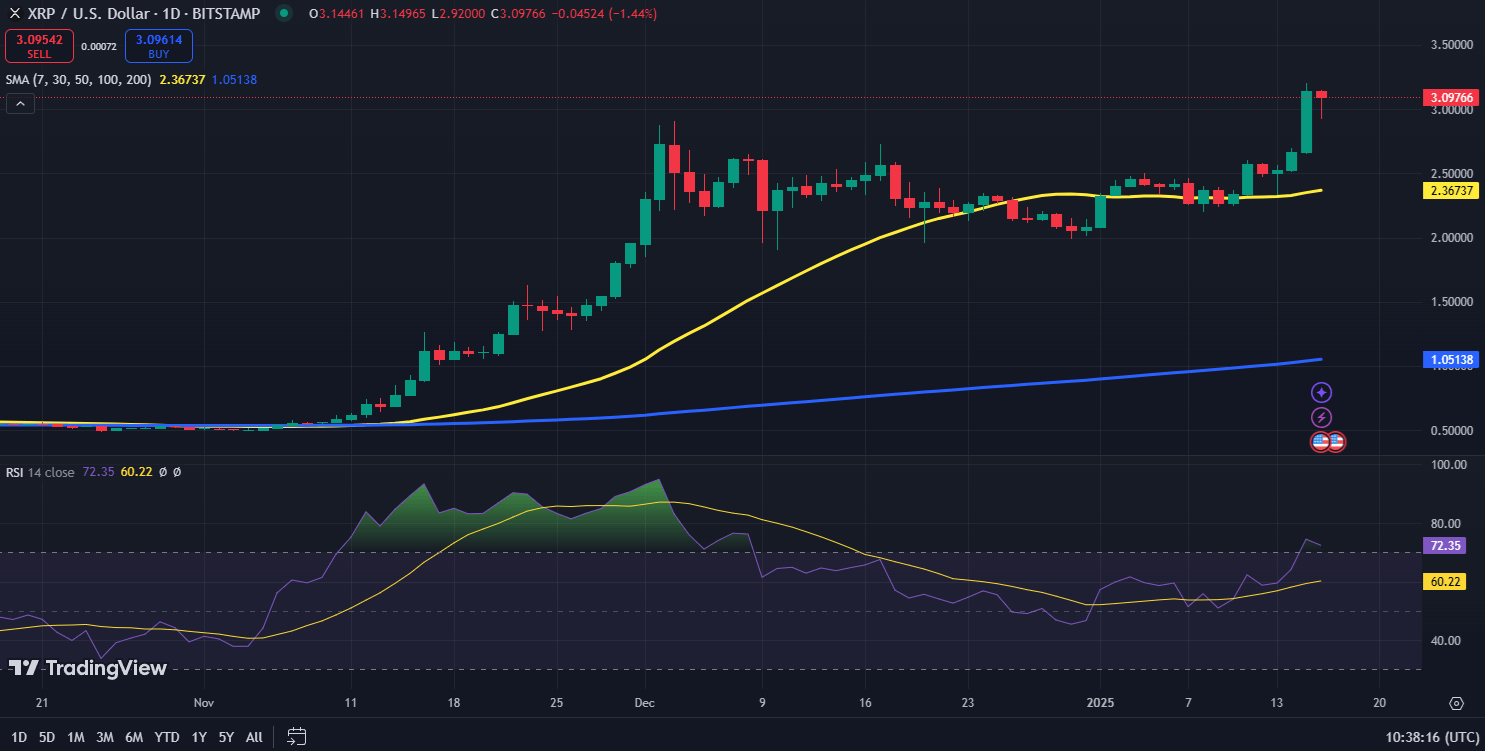Open the XRP / U.S. Dollar symbol title
Image resolution: width=1485 pixels, height=751 pixels.
point(142,13)
